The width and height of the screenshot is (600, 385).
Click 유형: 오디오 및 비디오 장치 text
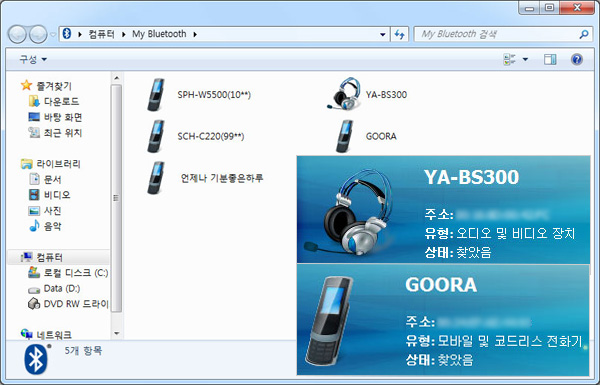tap(500, 233)
